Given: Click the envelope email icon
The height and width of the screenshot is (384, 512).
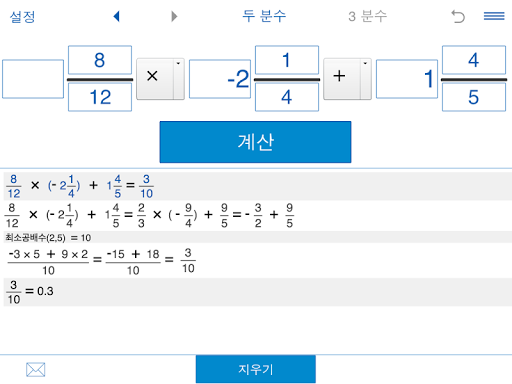Looking at the screenshot, I should [x=36, y=370].
